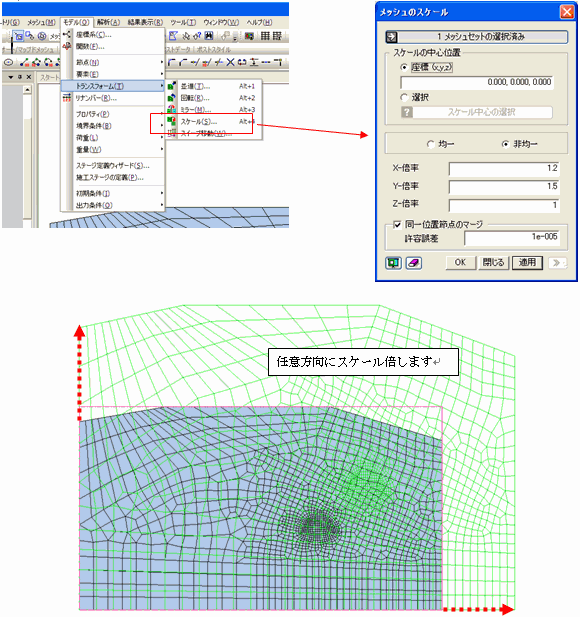Viewport: 580px width, 617px height.
Task: Select the 座標 (x,y,z) radio button
Action: point(404,67)
